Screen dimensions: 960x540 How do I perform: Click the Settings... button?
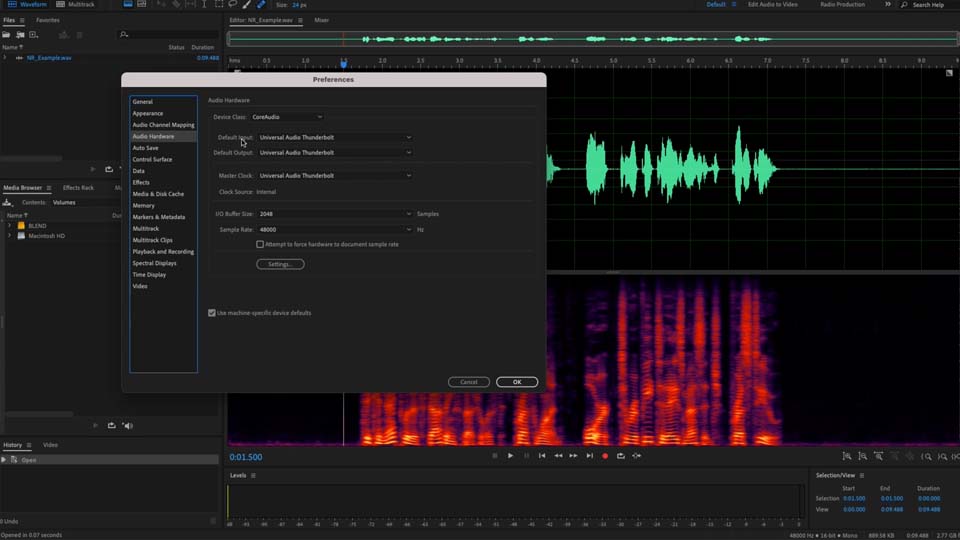coord(280,264)
